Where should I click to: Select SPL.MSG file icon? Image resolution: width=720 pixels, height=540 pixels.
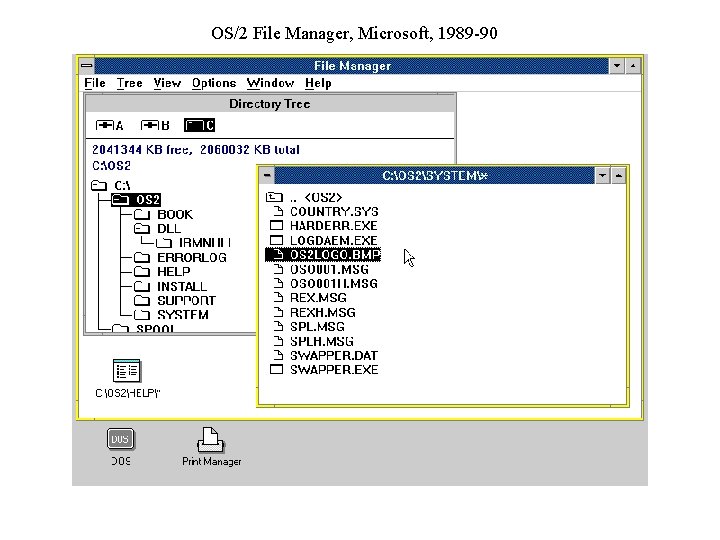[278, 326]
